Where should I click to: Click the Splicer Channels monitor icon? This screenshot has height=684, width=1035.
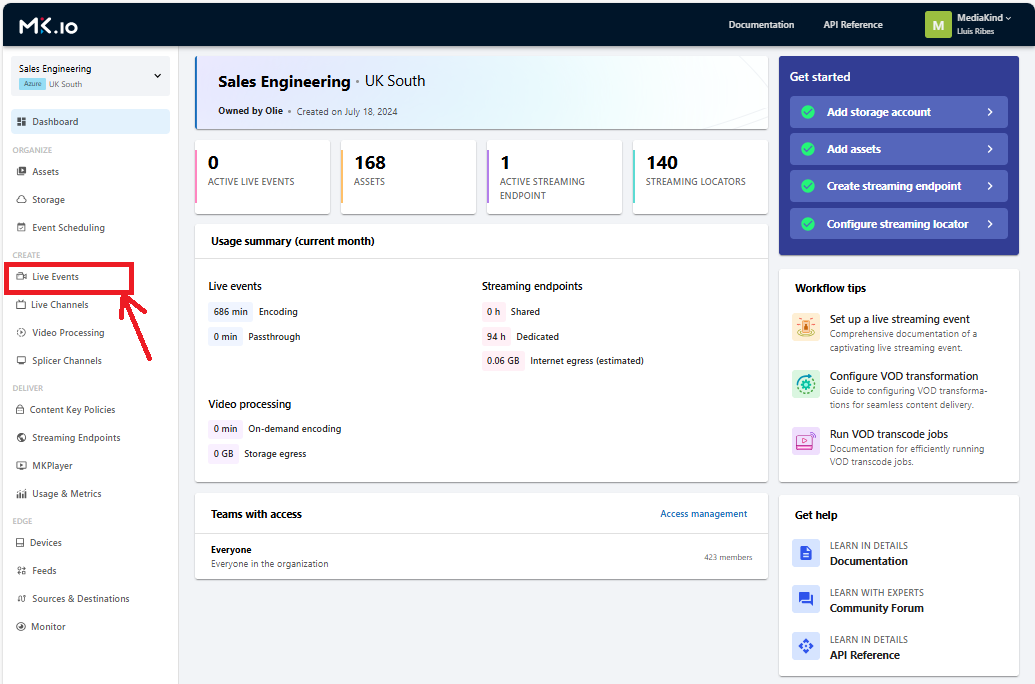[x=21, y=360]
